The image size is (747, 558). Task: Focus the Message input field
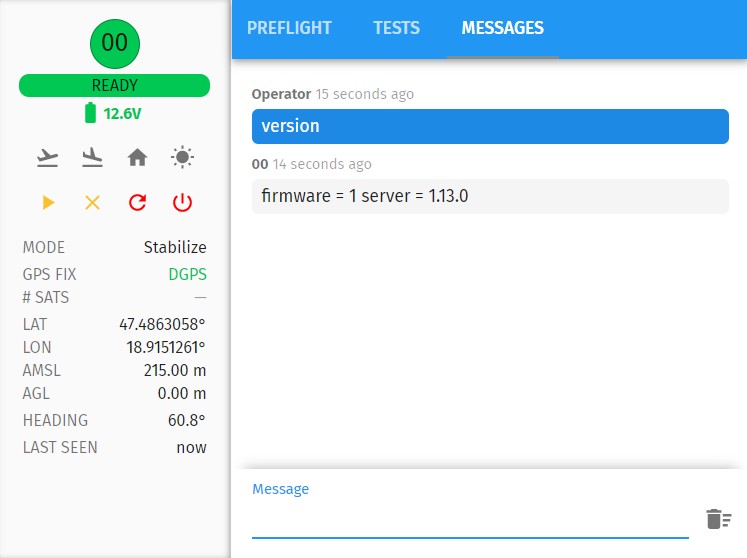pyautogui.click(x=470, y=519)
